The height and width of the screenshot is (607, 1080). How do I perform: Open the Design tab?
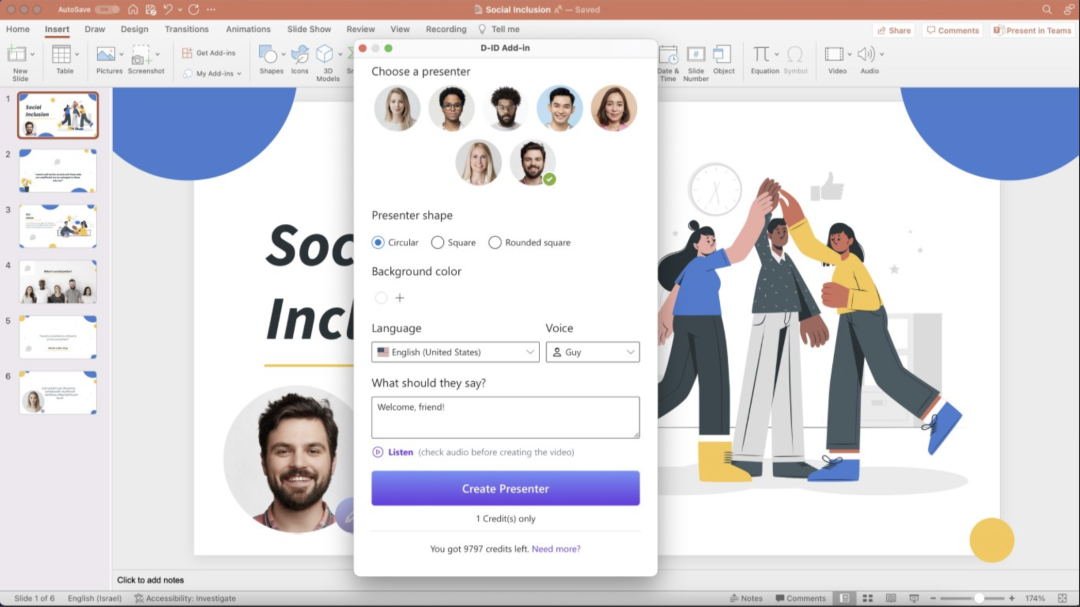[134, 29]
